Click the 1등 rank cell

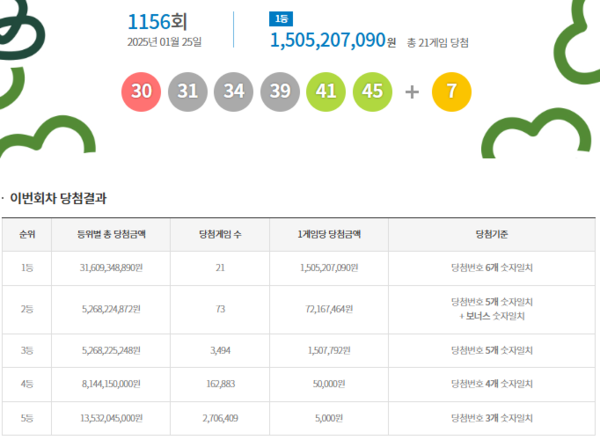click(x=27, y=268)
